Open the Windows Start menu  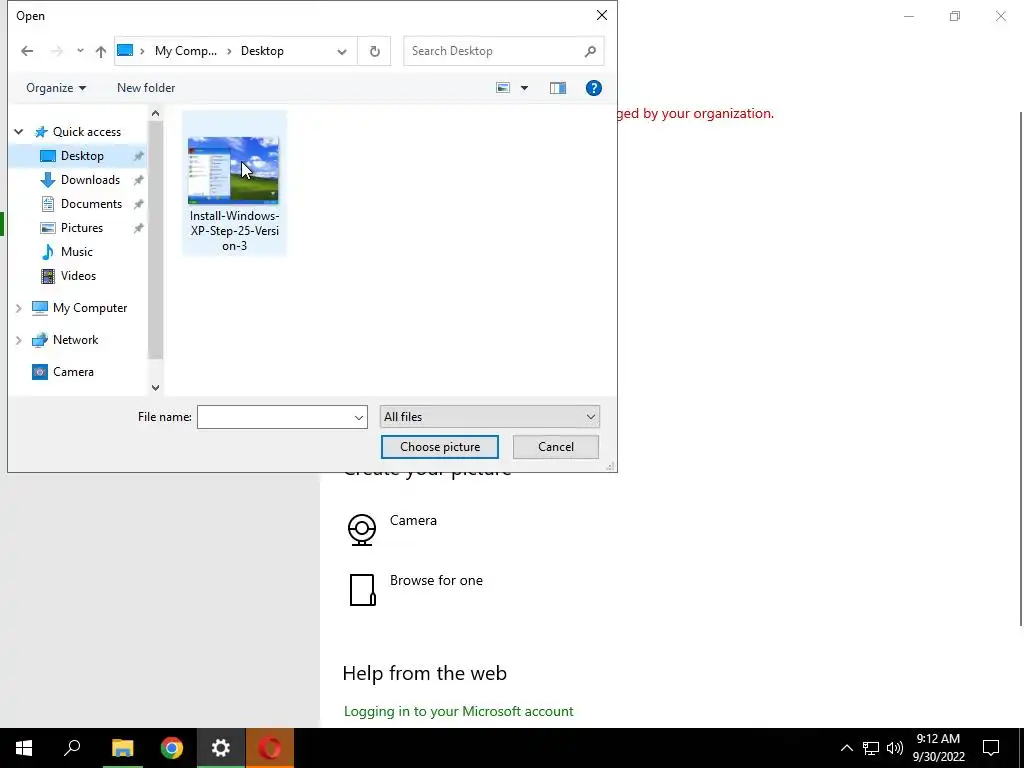point(24,748)
